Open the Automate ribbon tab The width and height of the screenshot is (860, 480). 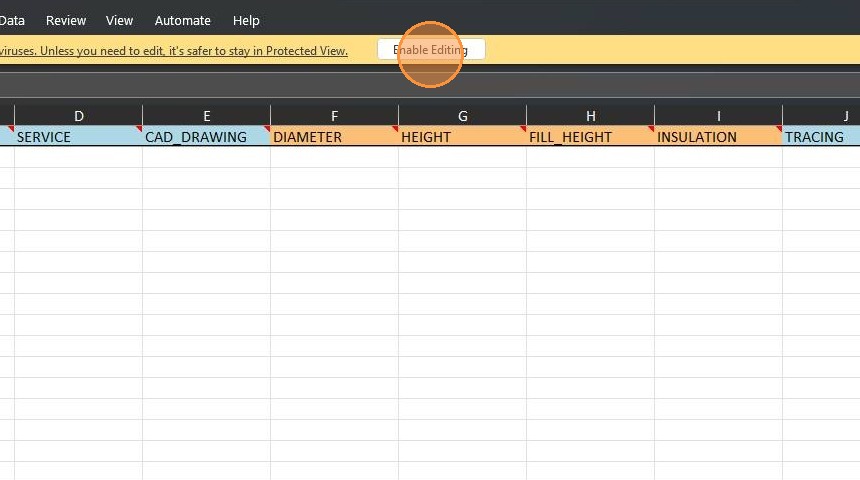click(183, 21)
